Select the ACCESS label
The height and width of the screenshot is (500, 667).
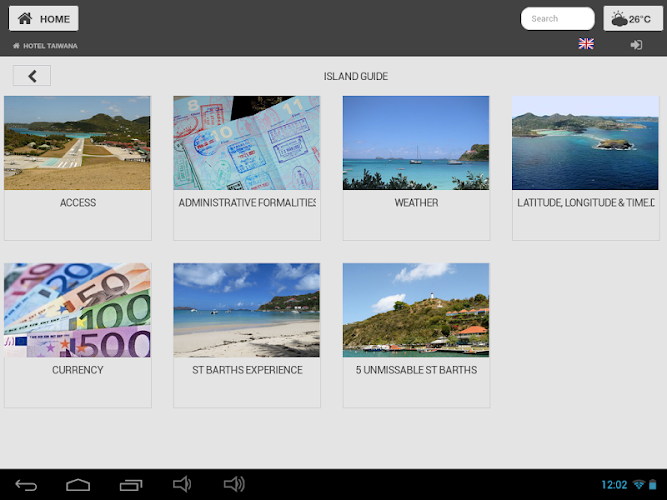click(78, 203)
